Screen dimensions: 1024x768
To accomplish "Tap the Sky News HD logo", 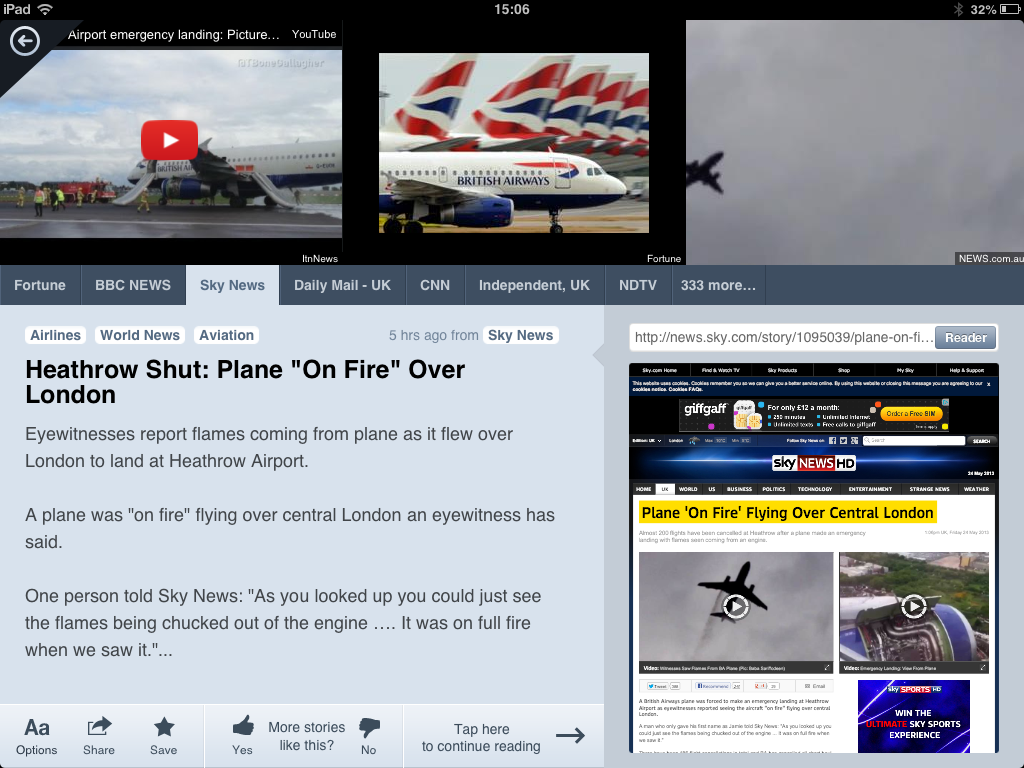I will (x=813, y=463).
